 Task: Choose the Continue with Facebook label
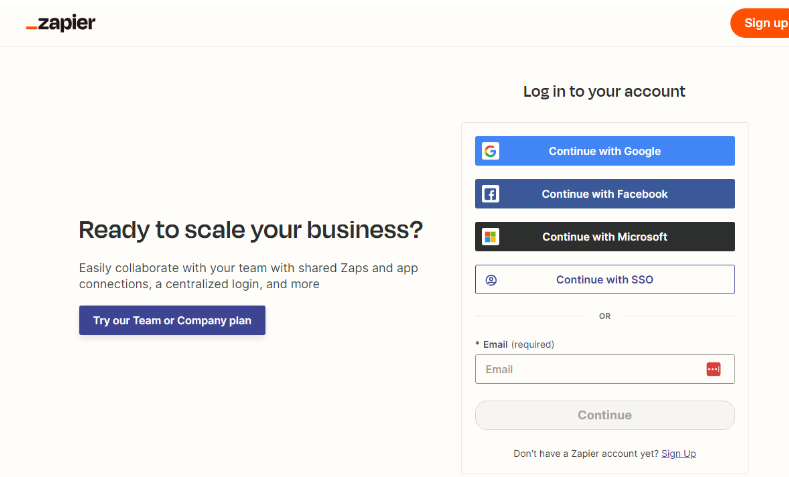tap(605, 194)
